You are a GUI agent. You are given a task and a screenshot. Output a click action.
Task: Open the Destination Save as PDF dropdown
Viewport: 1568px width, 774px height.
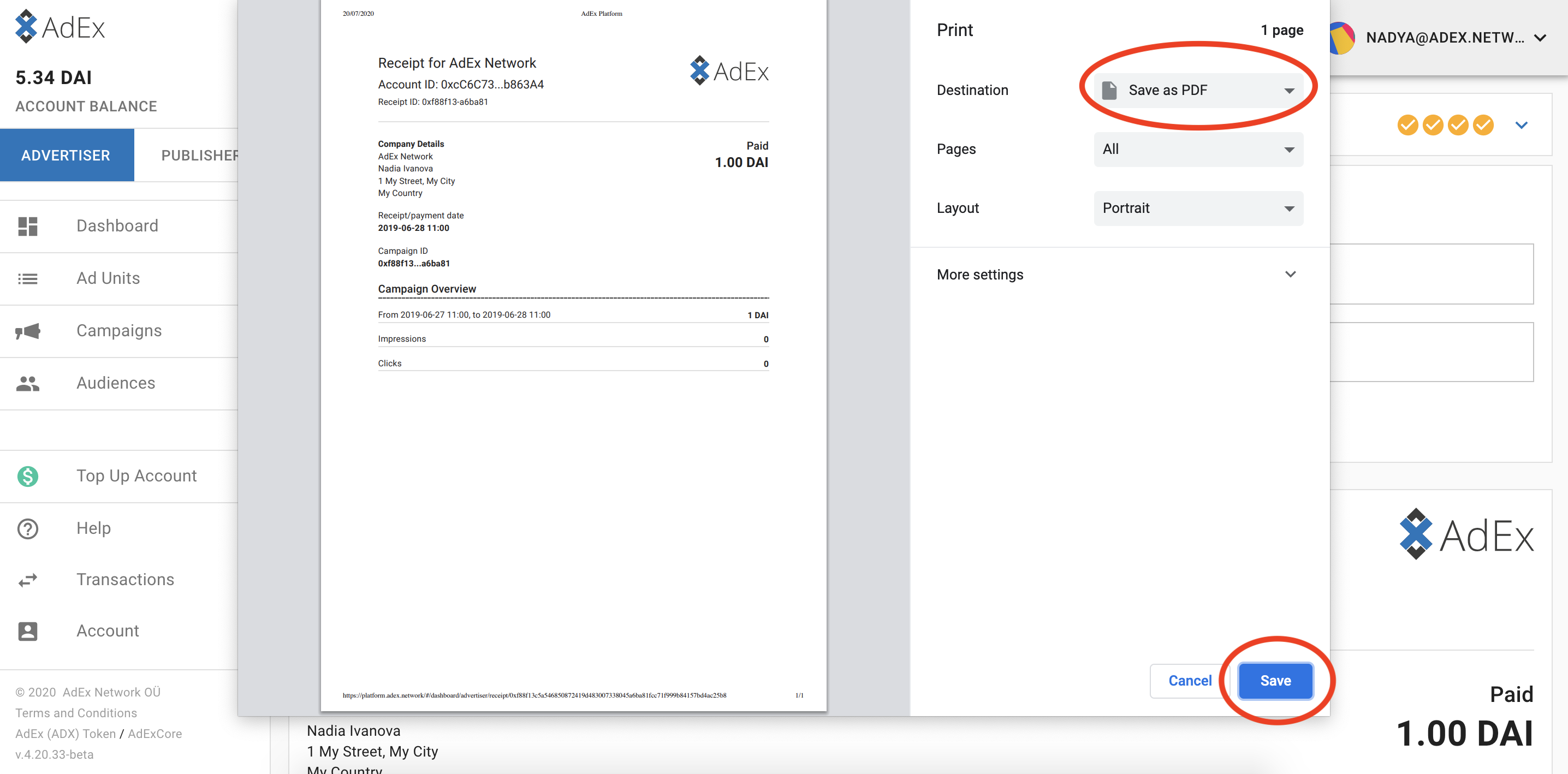(x=1198, y=90)
